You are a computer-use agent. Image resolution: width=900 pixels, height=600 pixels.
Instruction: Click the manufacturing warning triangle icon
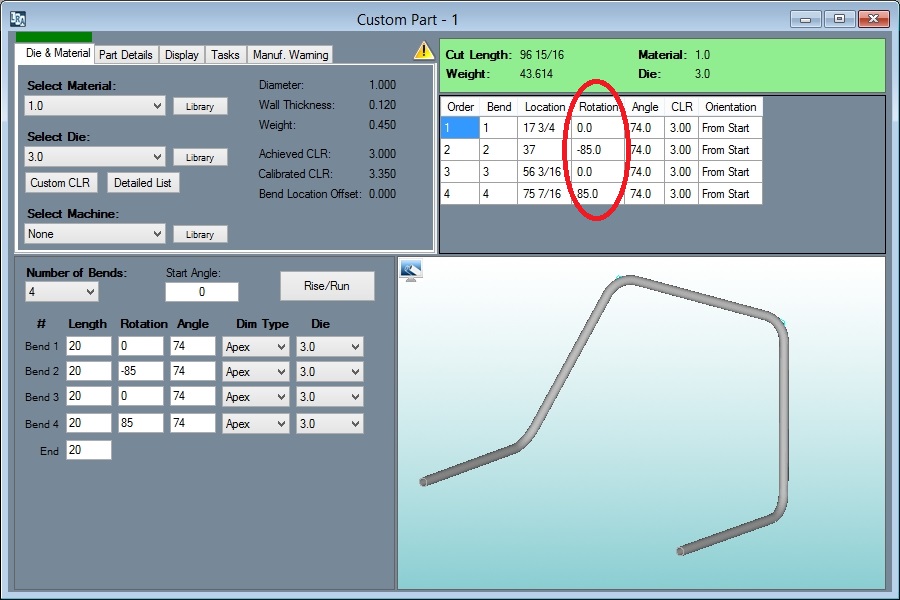point(424,51)
